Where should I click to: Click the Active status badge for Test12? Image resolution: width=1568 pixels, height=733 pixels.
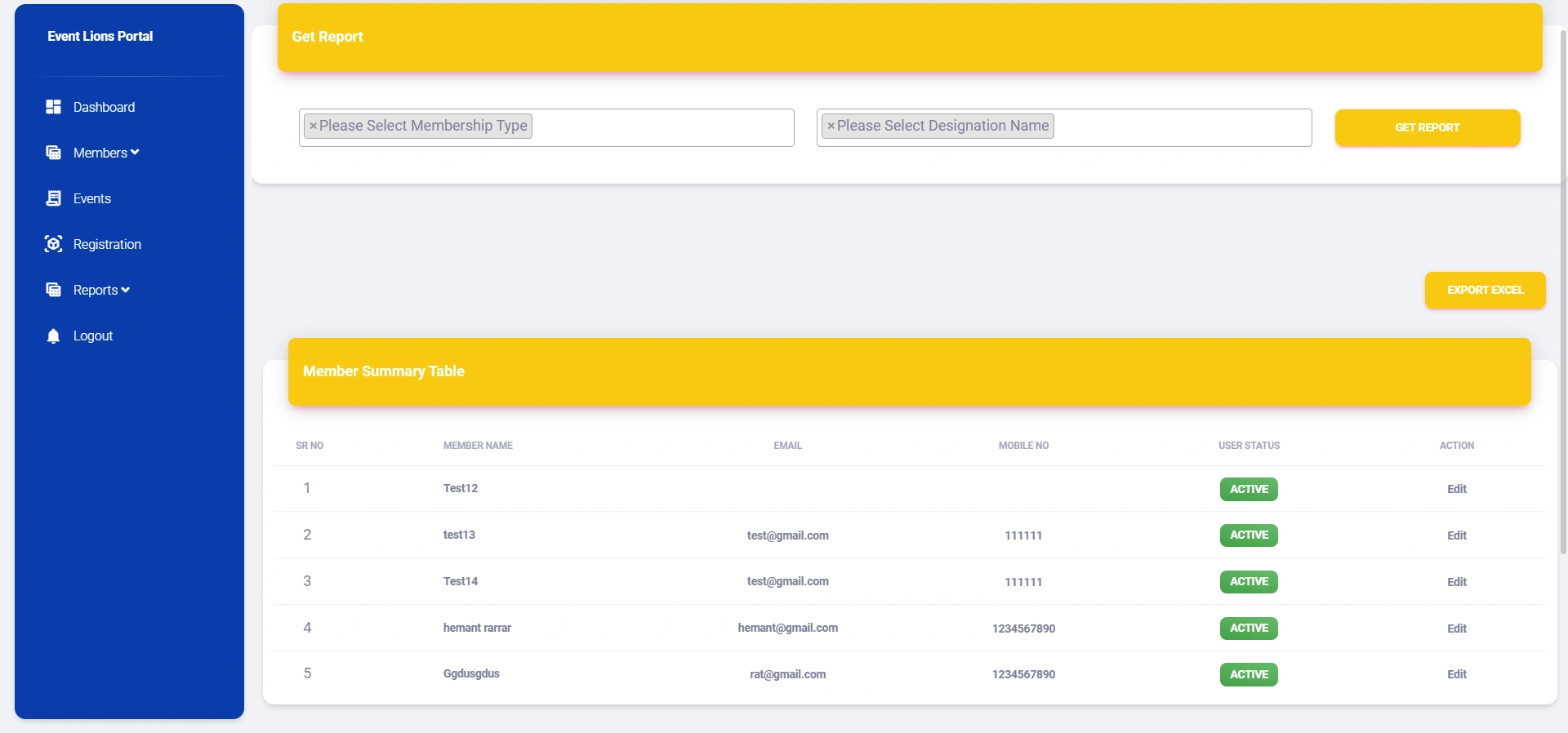click(x=1249, y=489)
